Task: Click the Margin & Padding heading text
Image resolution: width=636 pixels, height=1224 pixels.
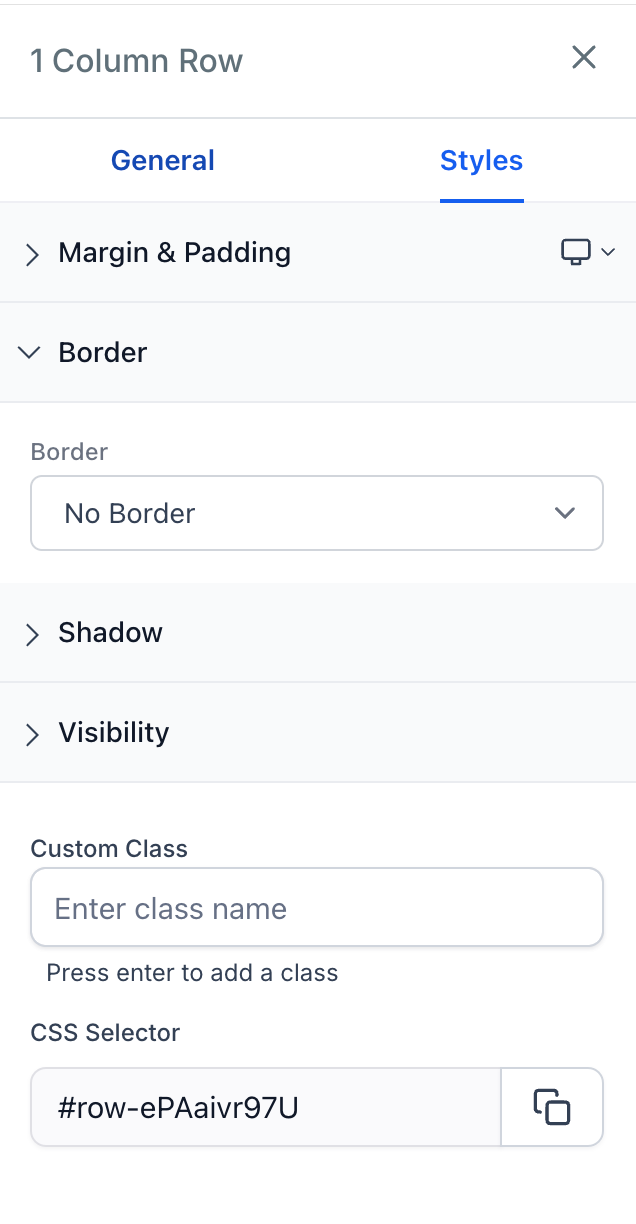Action: (175, 253)
